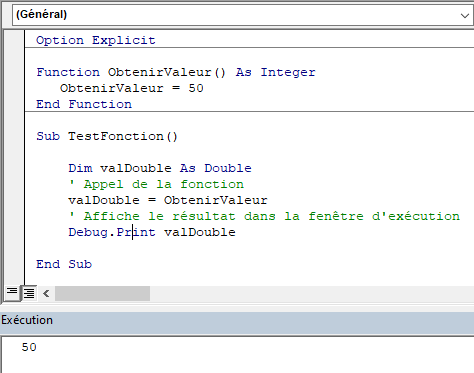This screenshot has height=373, width=474.
Task: Place cursor on Option Explicit statement
Action: (96, 40)
